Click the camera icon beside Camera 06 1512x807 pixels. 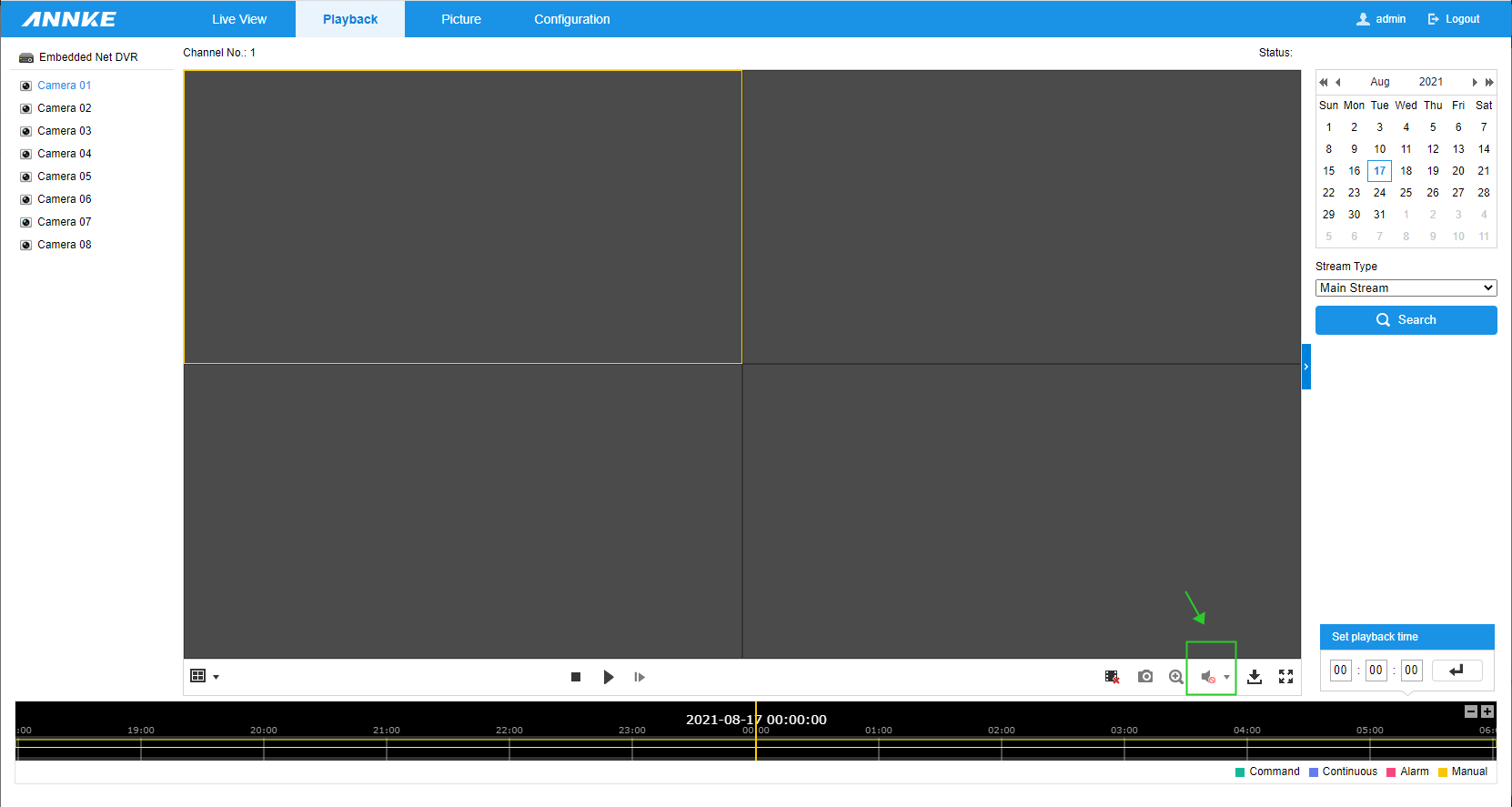(x=26, y=200)
